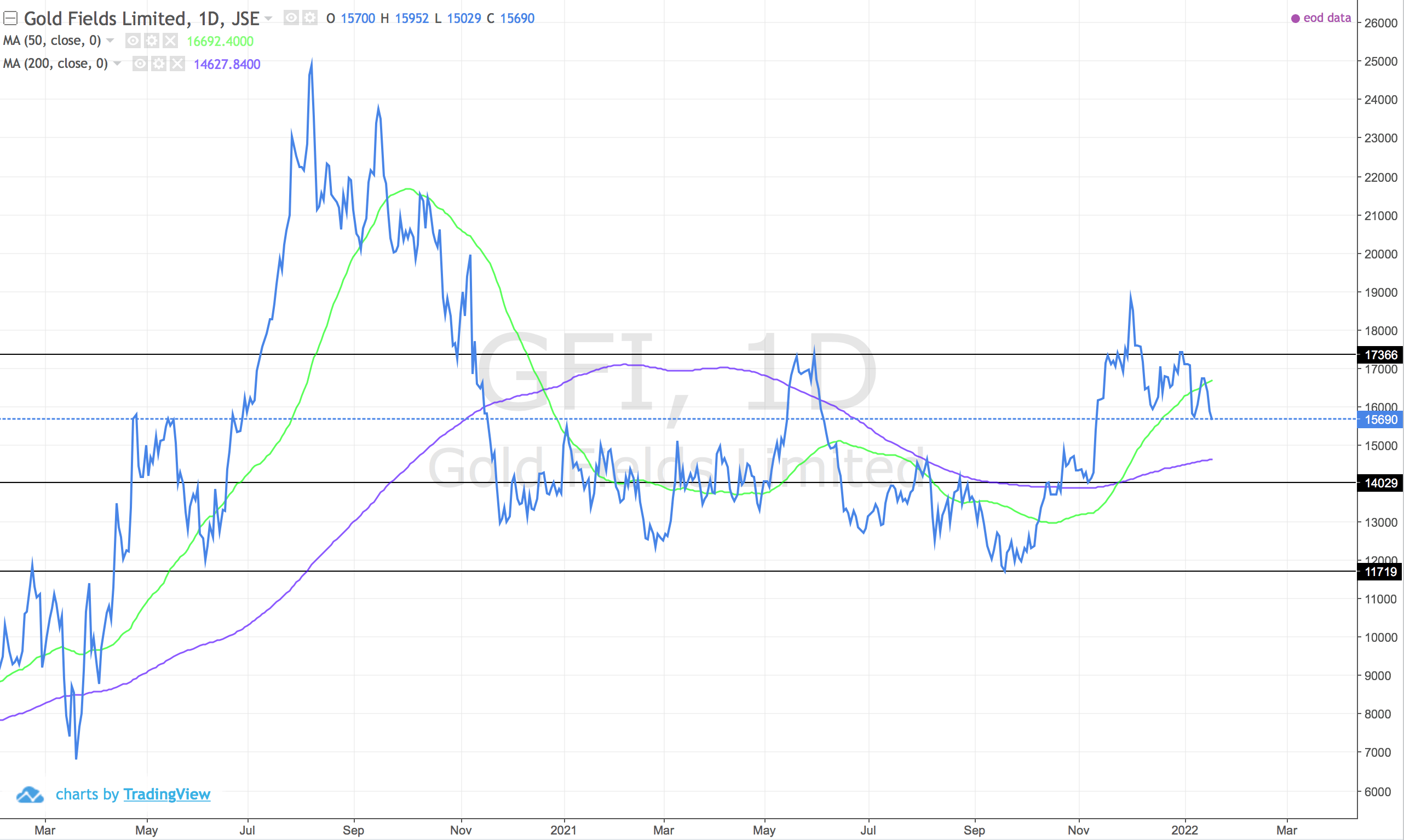Click the purple eod data dot
This screenshot has width=1404, height=840.
click(1296, 19)
